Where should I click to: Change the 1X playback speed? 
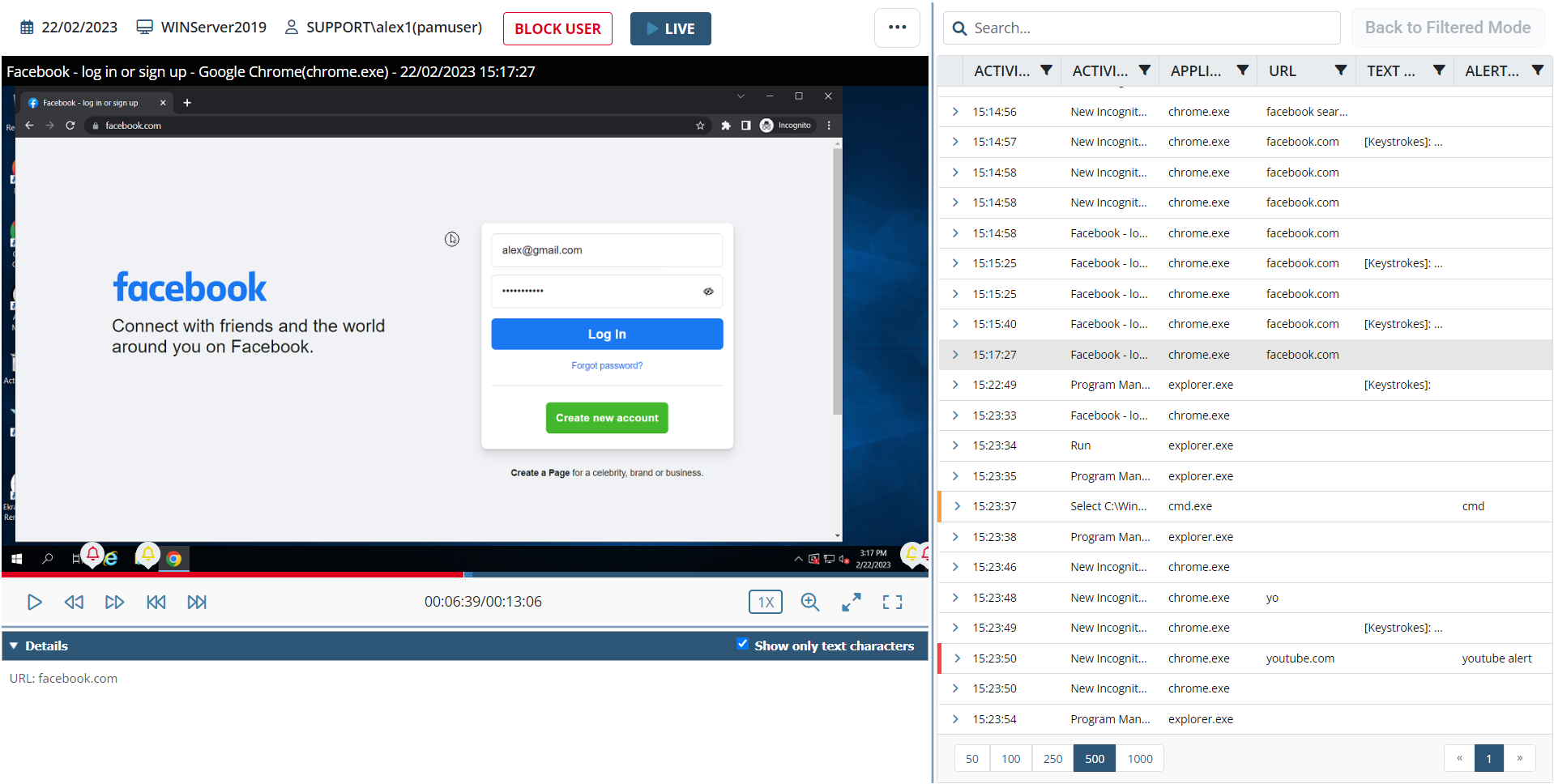click(765, 602)
